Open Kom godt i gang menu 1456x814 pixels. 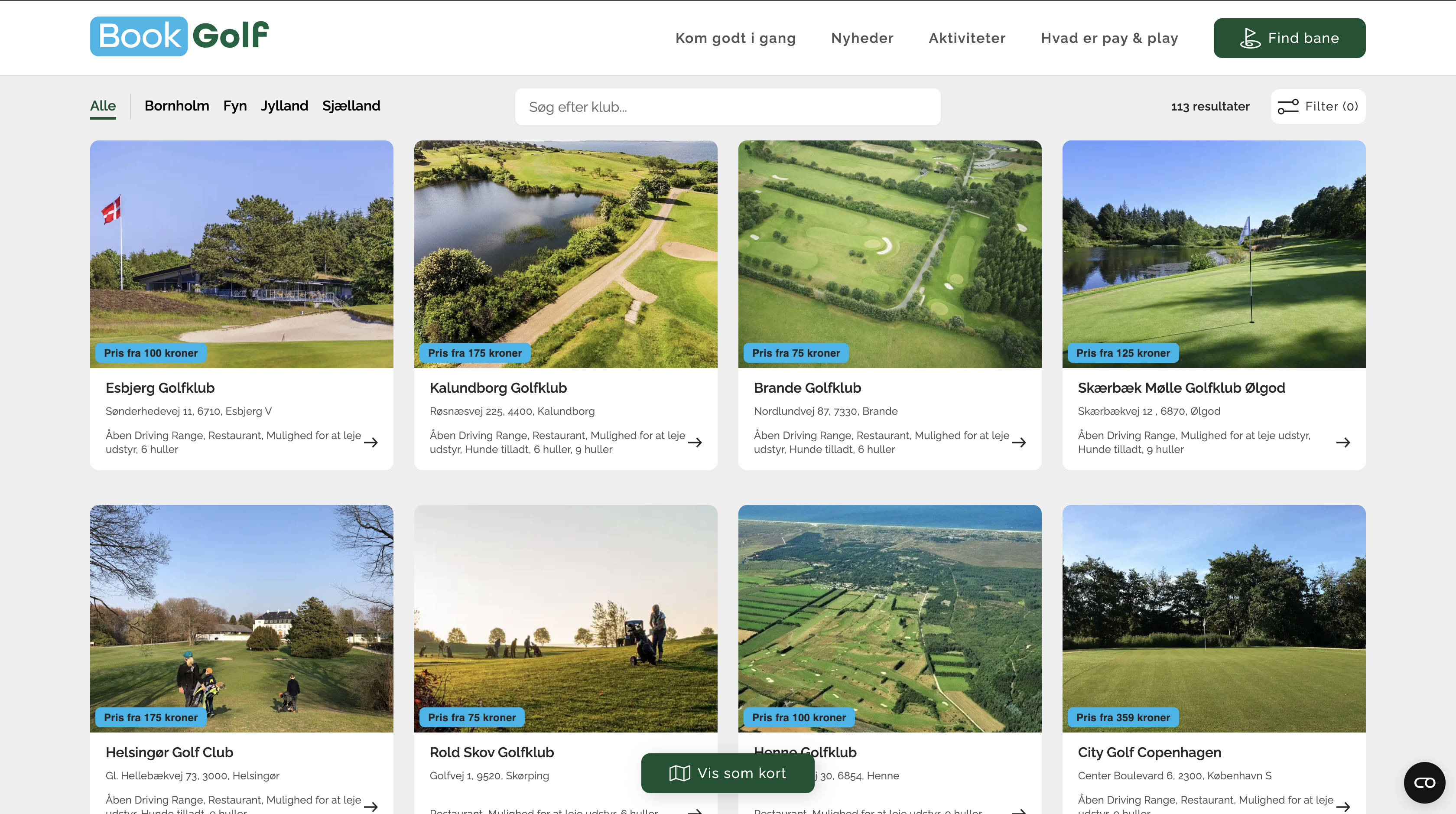tap(735, 38)
